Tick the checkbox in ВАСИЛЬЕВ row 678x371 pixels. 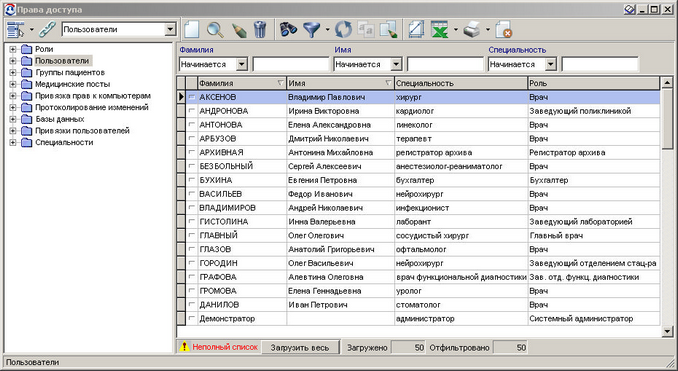coord(192,194)
